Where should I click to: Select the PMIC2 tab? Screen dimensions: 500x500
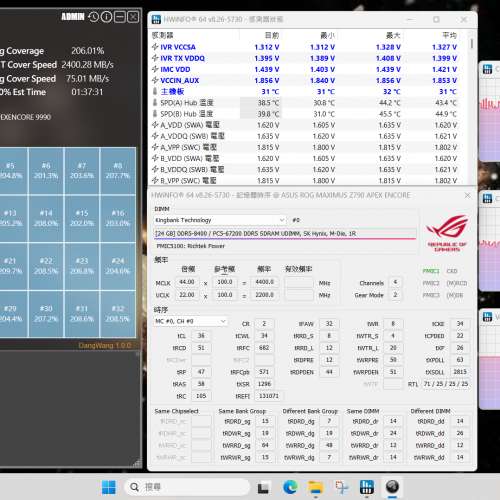[x=431, y=283]
